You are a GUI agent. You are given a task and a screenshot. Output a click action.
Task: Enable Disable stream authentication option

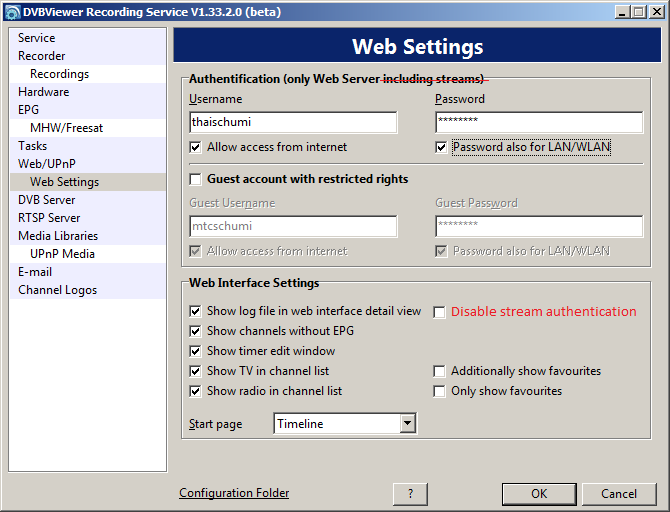coord(440,312)
